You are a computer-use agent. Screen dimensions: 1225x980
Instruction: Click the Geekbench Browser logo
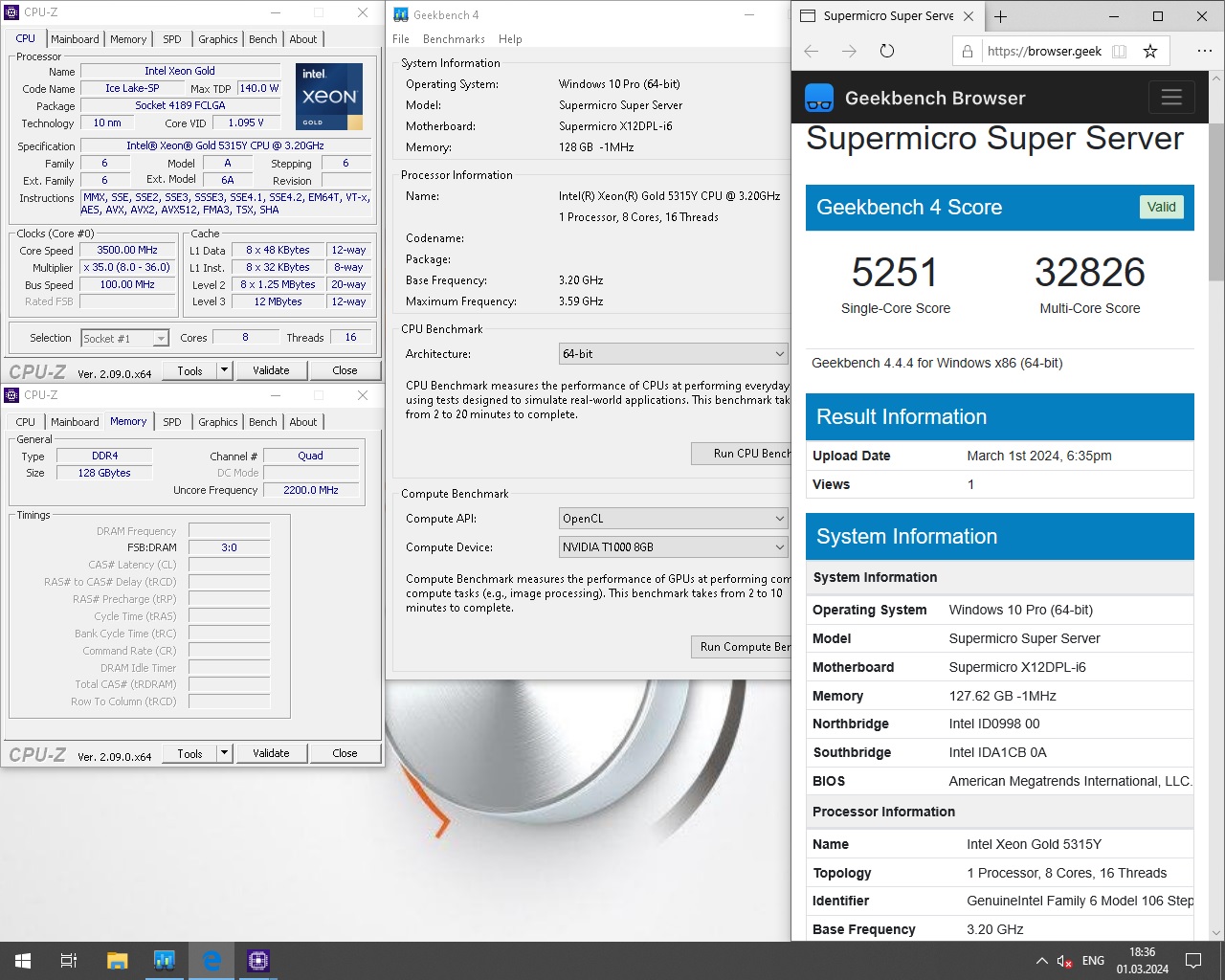coord(819,98)
